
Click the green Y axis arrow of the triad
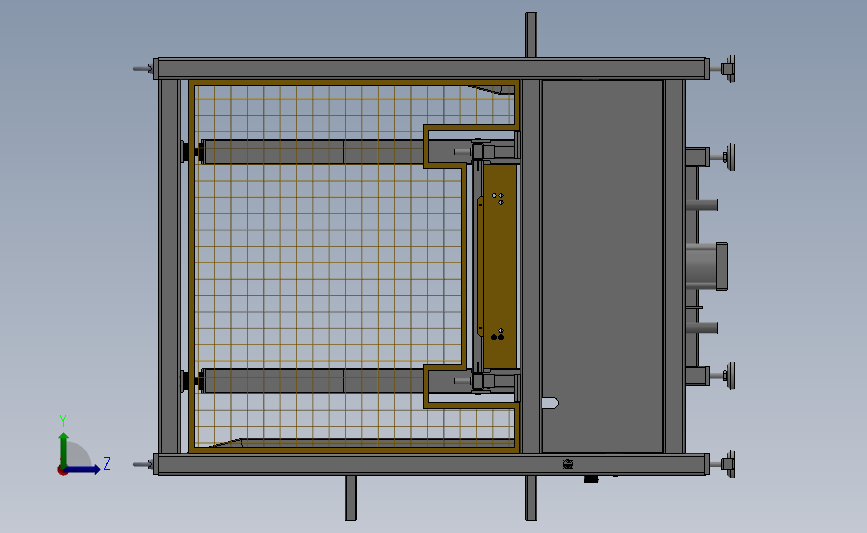coord(64,450)
